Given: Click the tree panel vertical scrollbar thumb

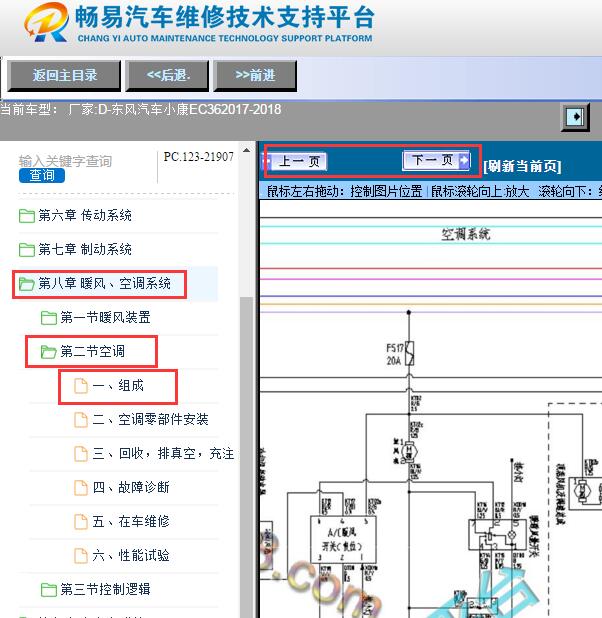Looking at the screenshot, I should tap(246, 457).
